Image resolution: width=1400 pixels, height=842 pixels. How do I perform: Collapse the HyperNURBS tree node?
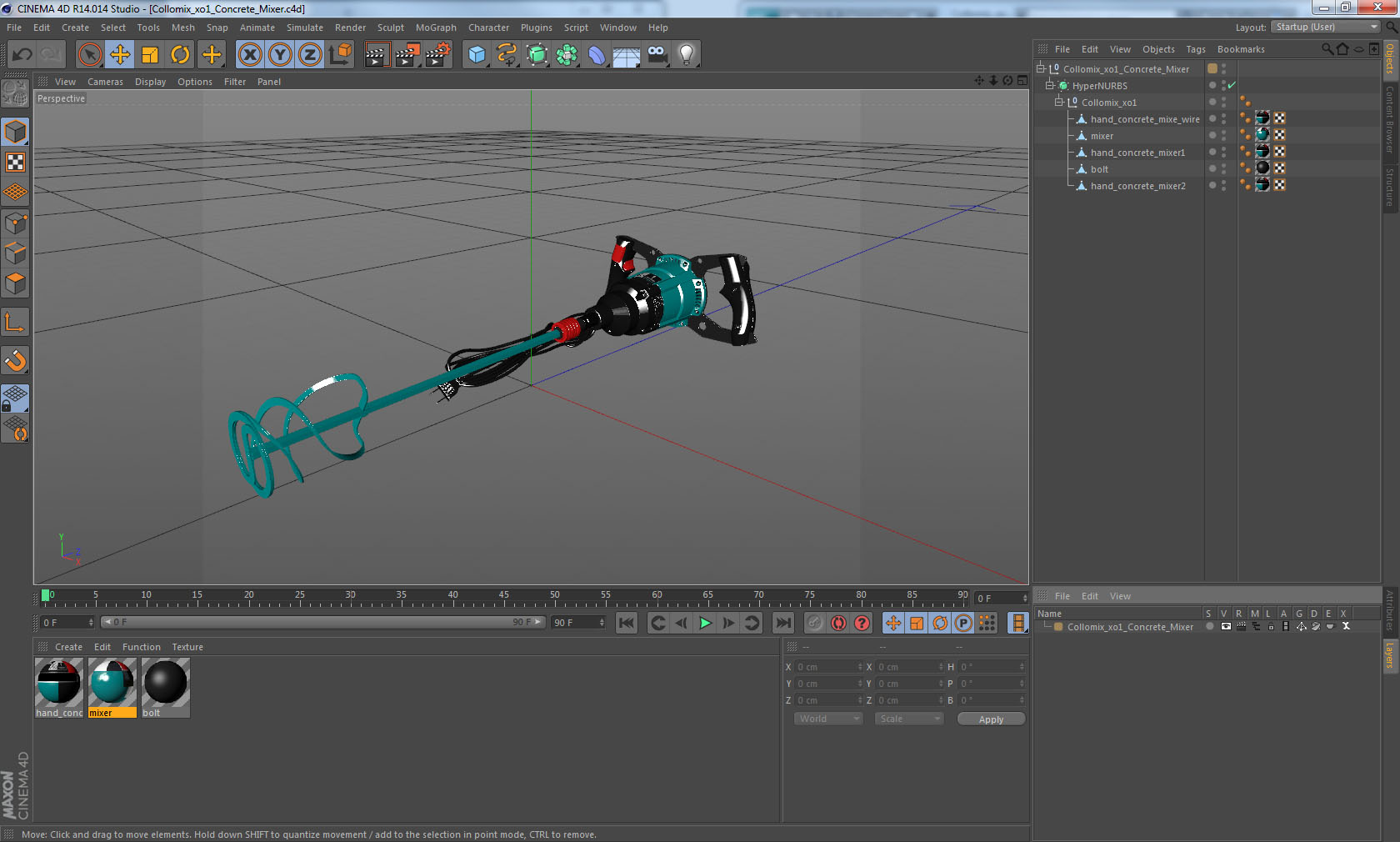1050,85
